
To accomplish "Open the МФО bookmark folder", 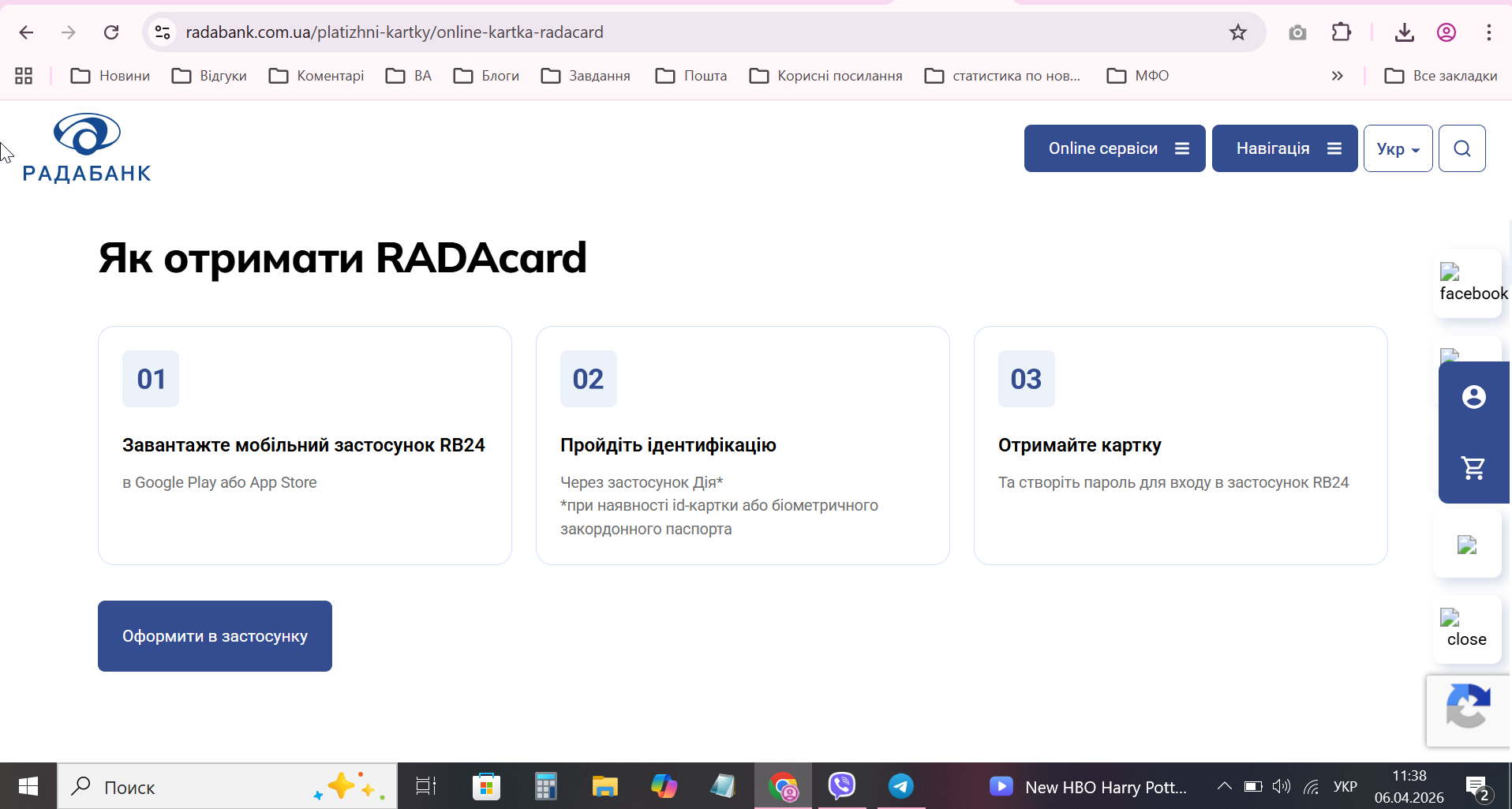I will [x=1138, y=76].
